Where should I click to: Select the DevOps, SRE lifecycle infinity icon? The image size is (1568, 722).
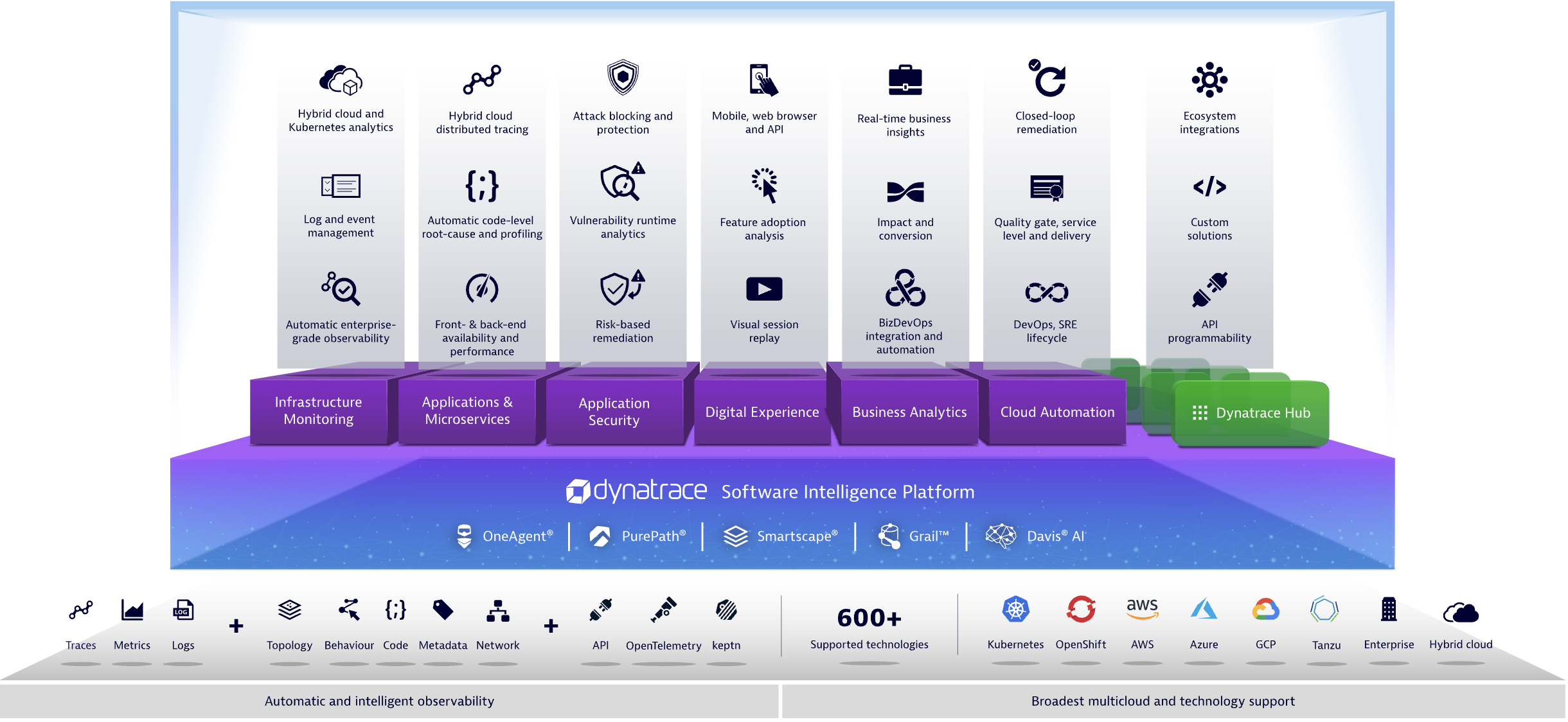pos(1046,292)
